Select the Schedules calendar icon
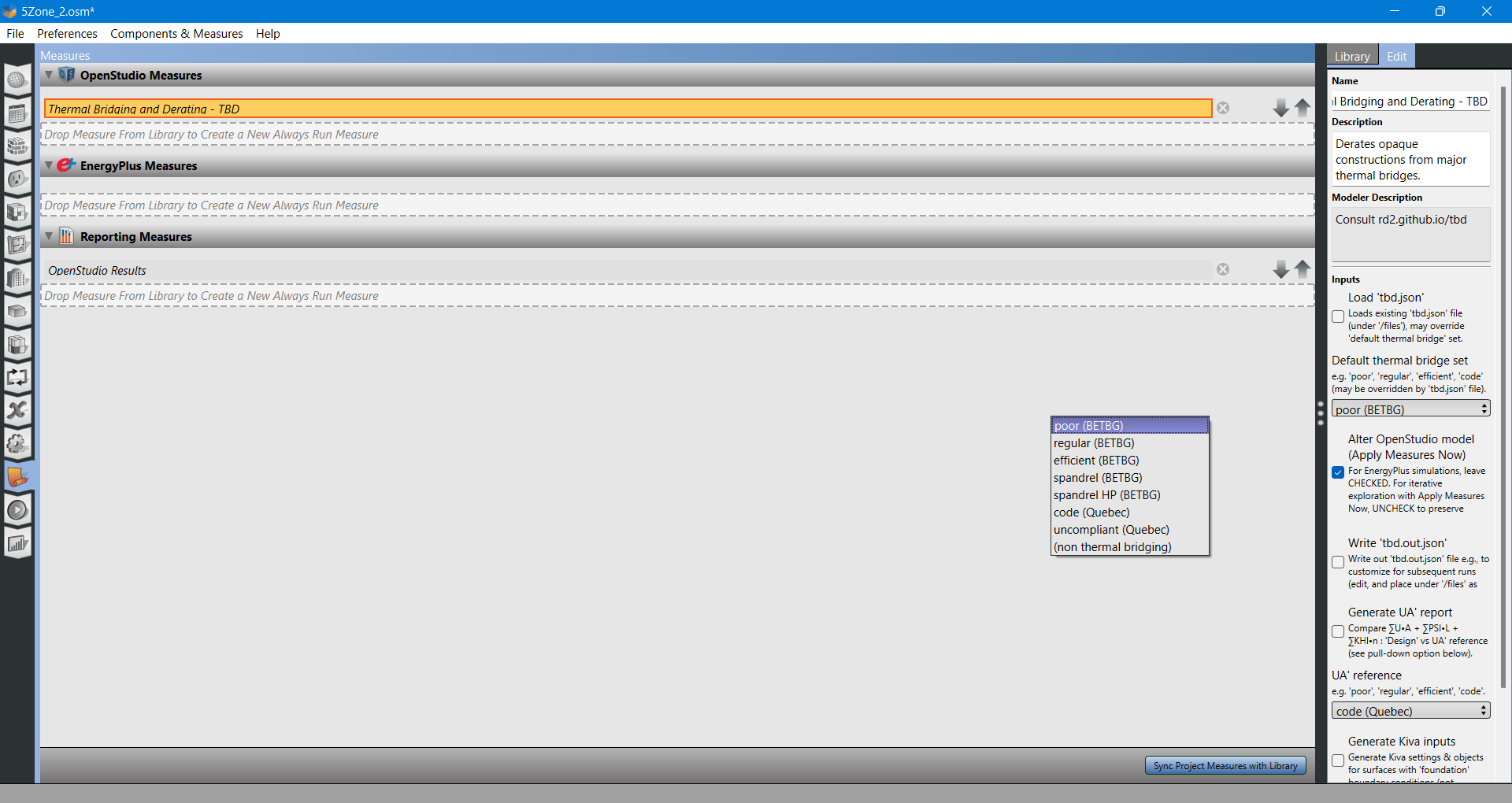The image size is (1512, 803). coord(17,113)
